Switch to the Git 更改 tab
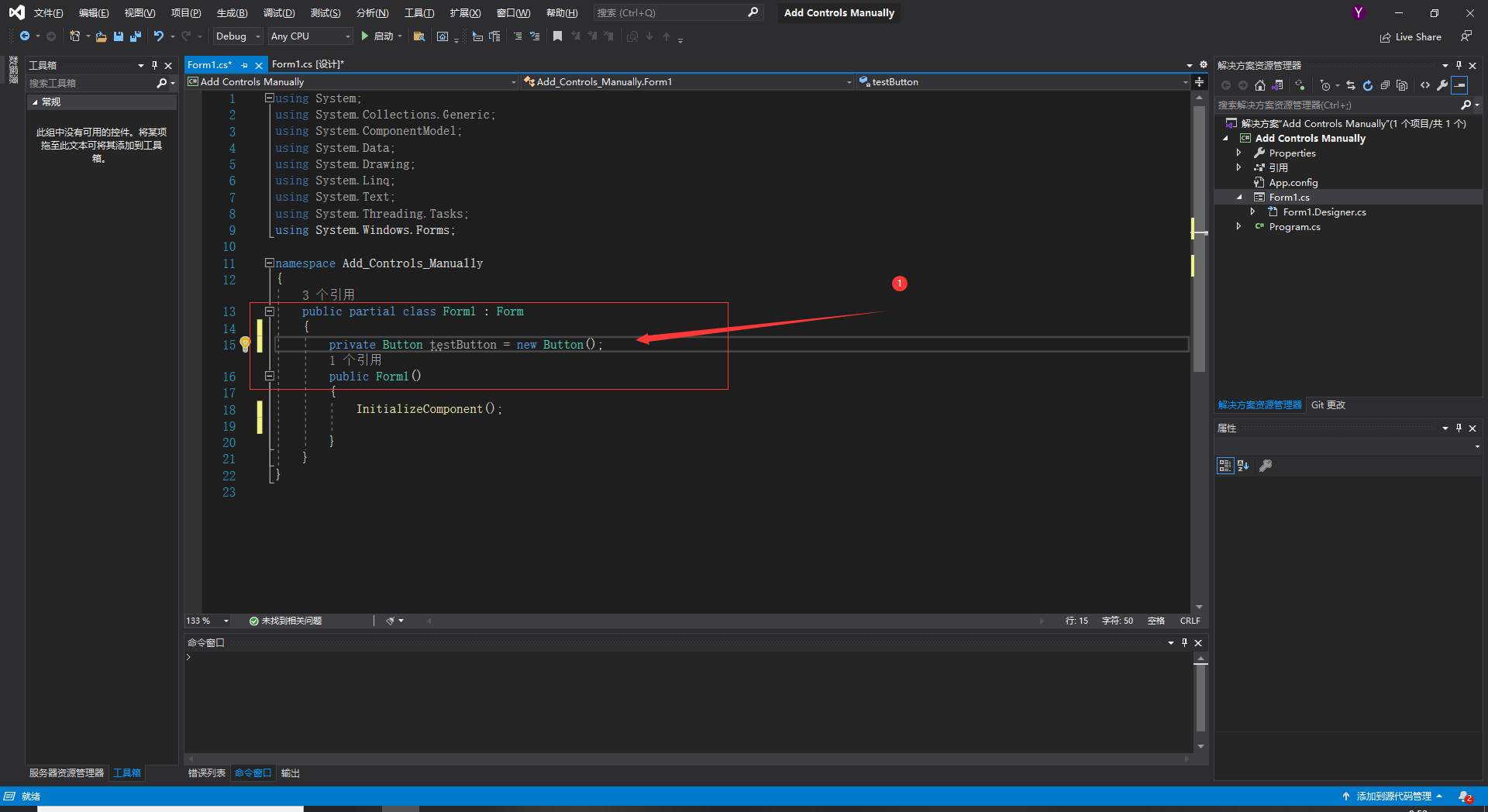The height and width of the screenshot is (812, 1488). pos(1327,404)
